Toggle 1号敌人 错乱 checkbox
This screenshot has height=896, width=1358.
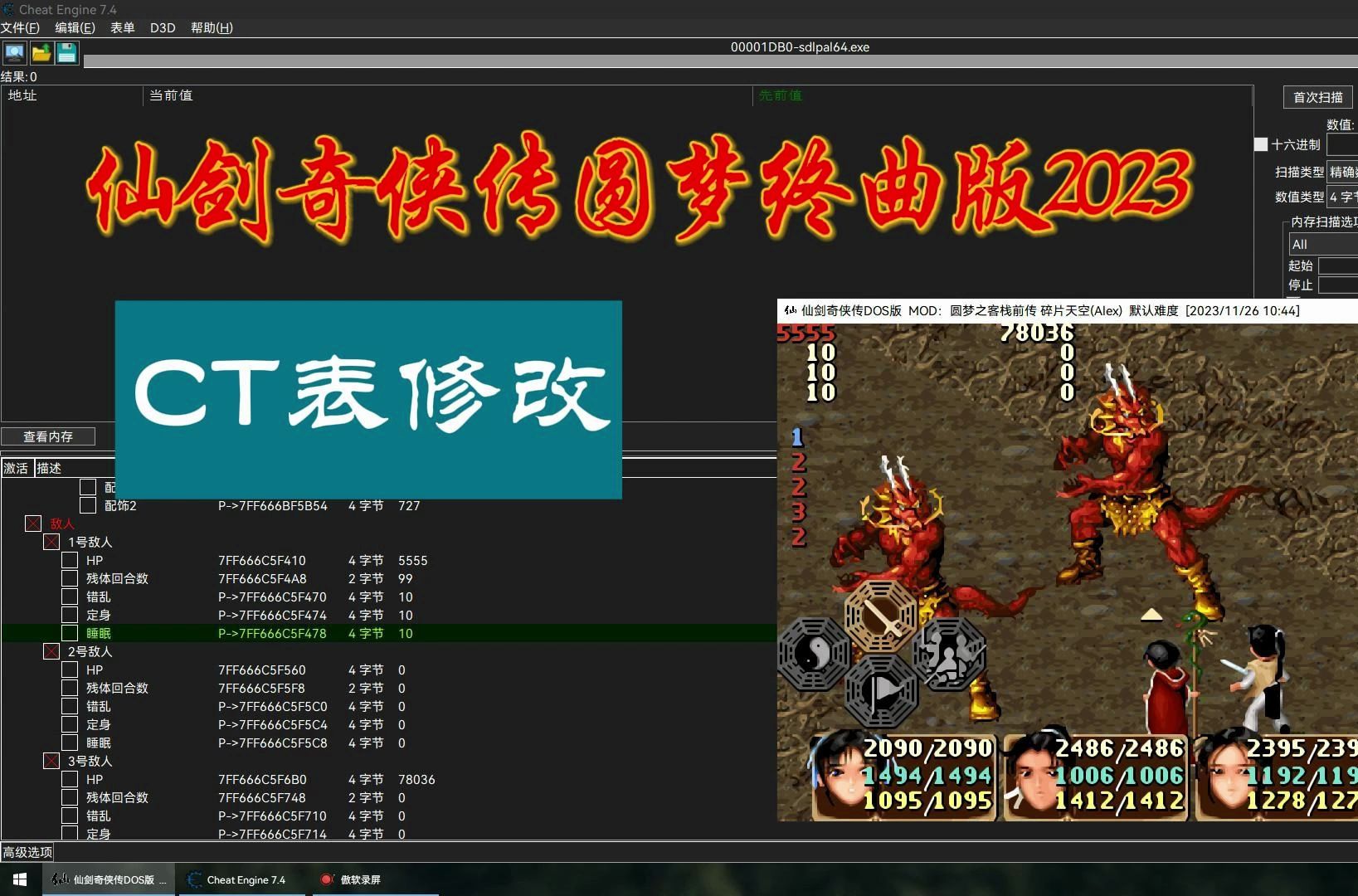[x=70, y=597]
